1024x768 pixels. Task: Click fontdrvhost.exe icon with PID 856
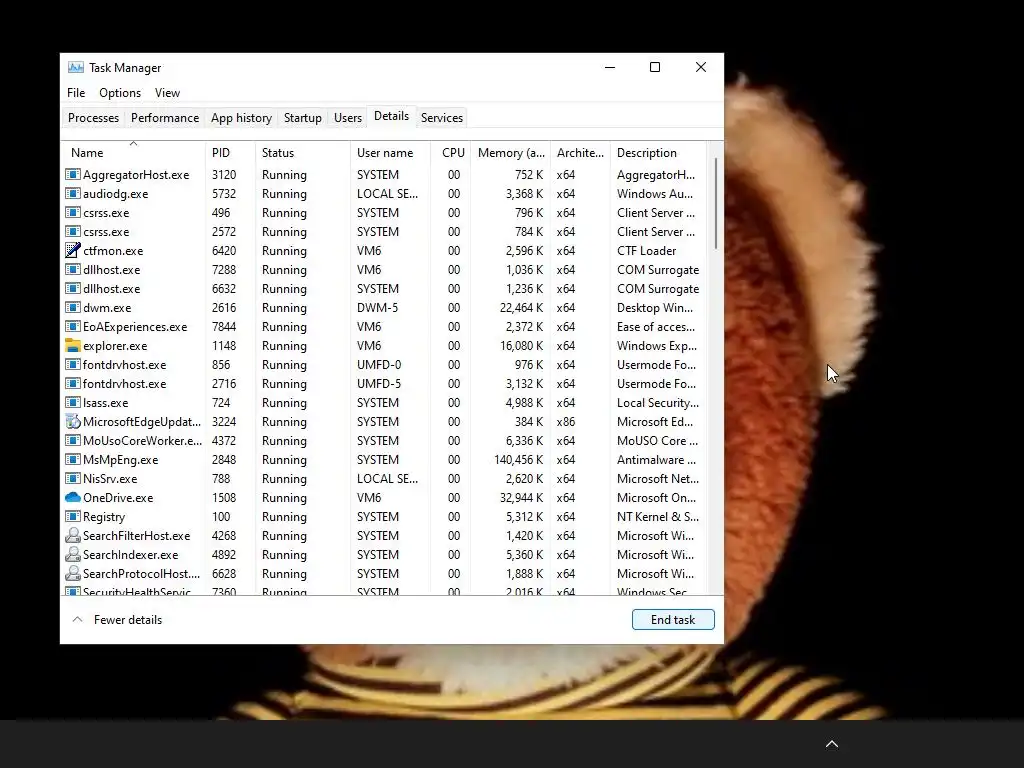72,364
